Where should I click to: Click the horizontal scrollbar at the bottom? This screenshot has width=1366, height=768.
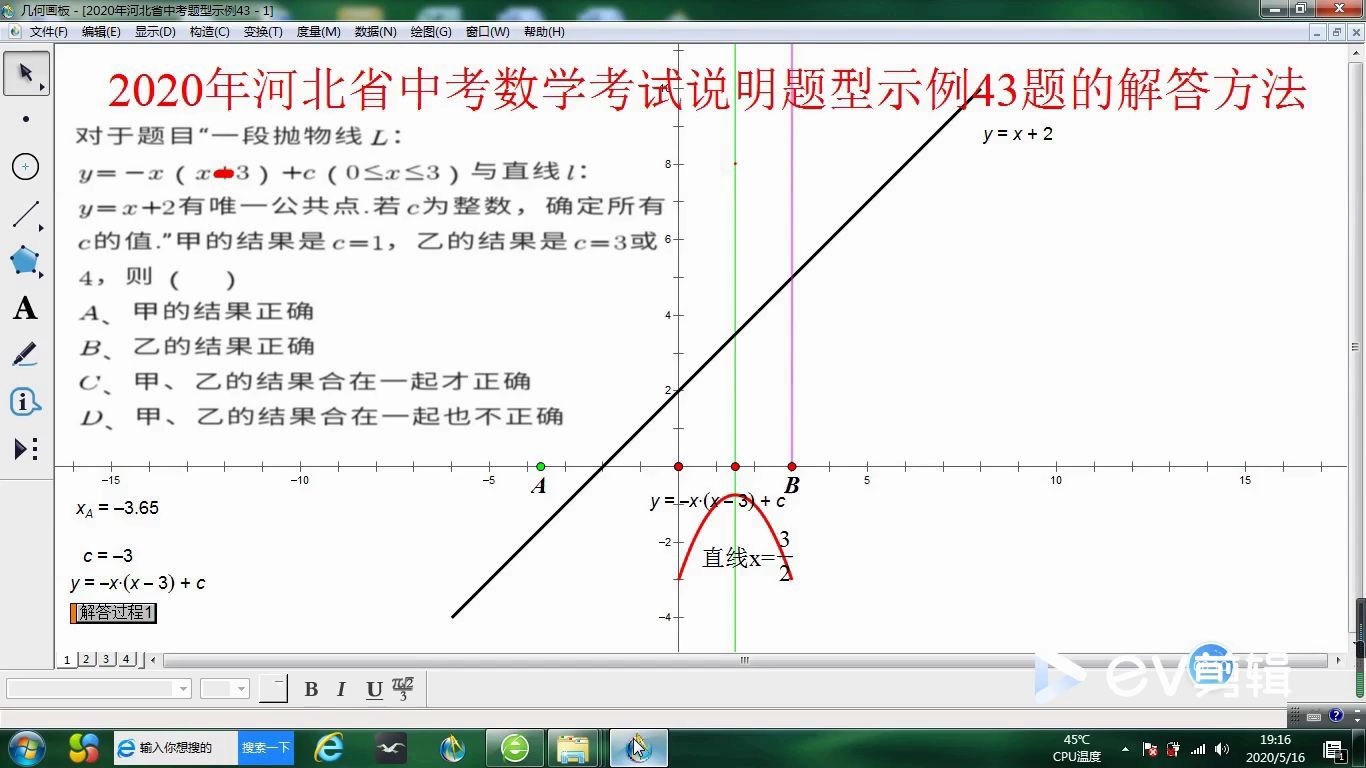(744, 659)
